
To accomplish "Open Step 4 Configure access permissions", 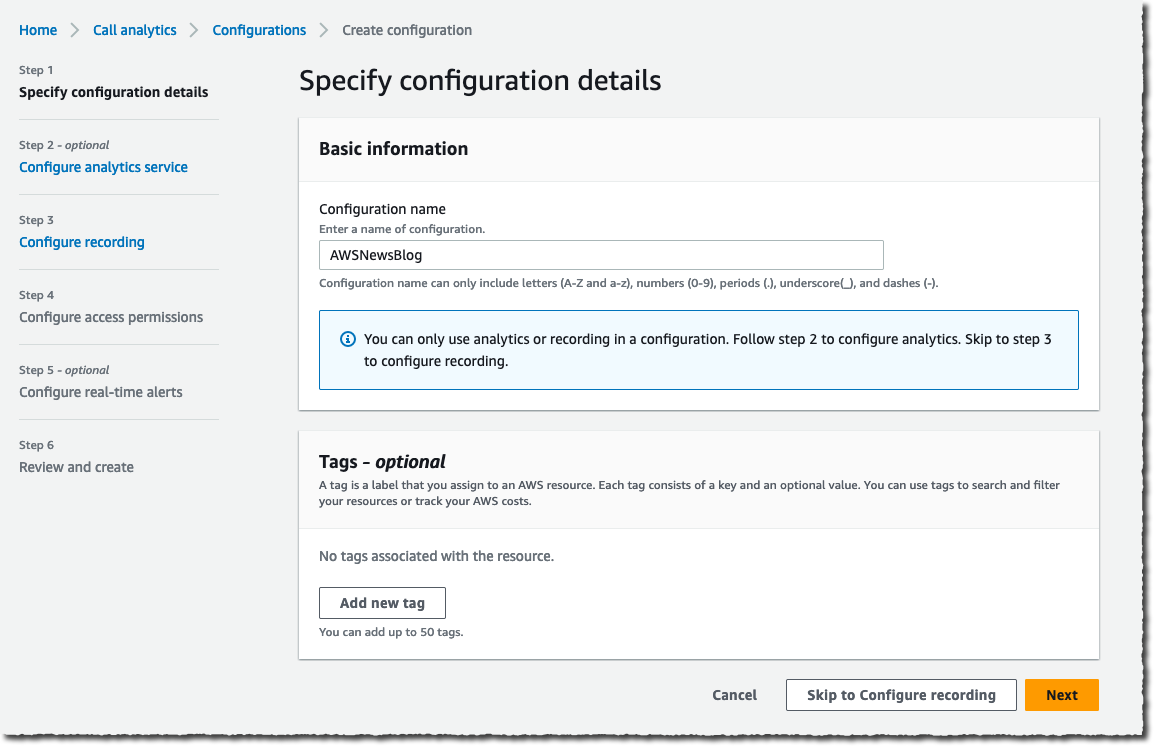I will pos(110,317).
